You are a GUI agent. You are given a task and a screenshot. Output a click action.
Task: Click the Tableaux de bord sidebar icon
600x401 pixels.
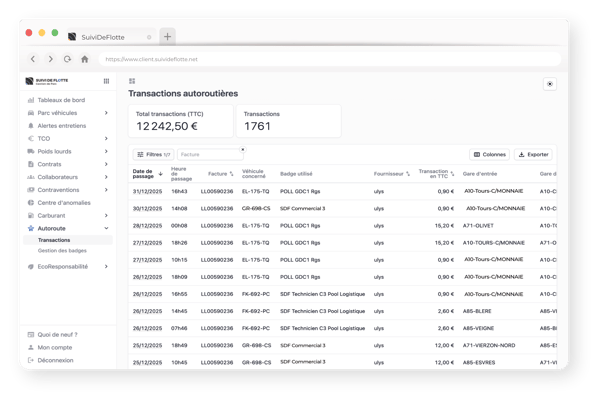pyautogui.click(x=29, y=100)
